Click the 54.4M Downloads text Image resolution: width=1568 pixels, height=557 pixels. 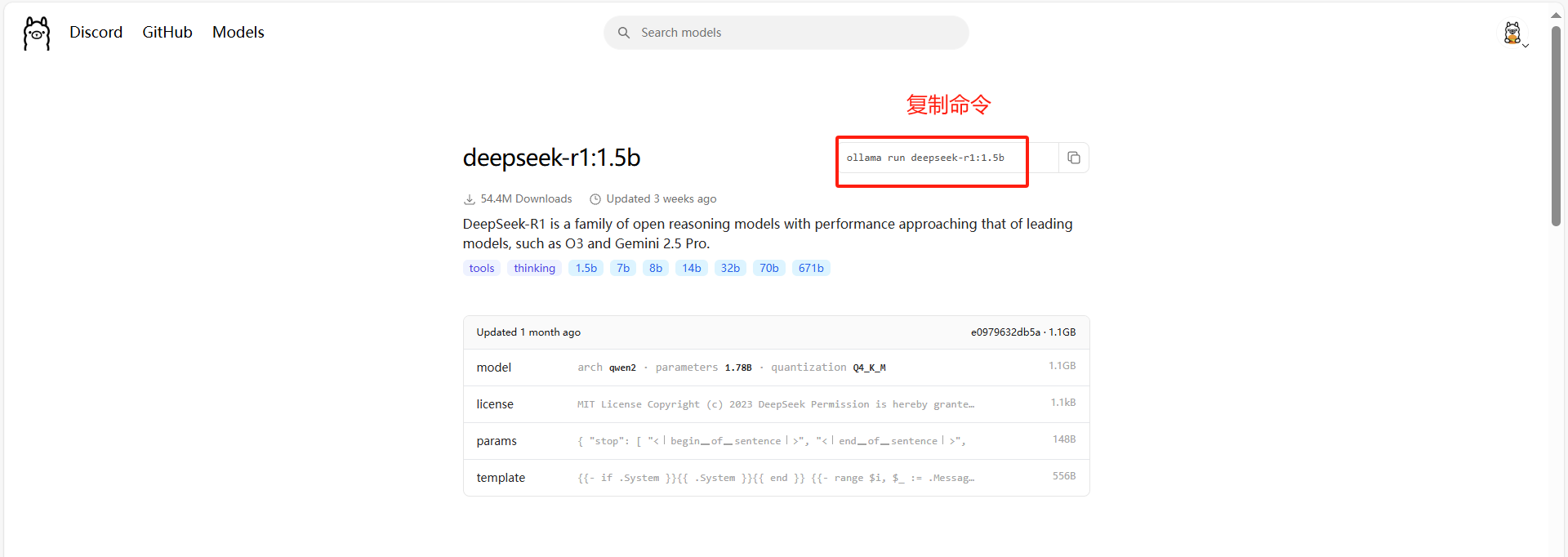(526, 198)
